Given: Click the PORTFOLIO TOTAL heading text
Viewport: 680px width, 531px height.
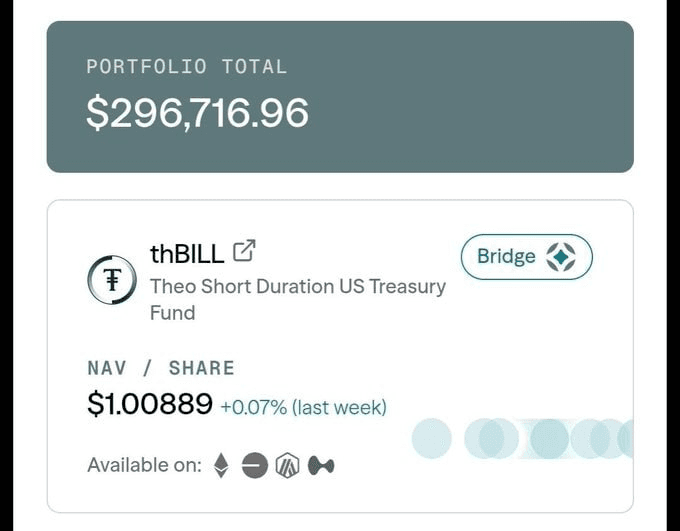Looking at the screenshot, I should (186, 67).
